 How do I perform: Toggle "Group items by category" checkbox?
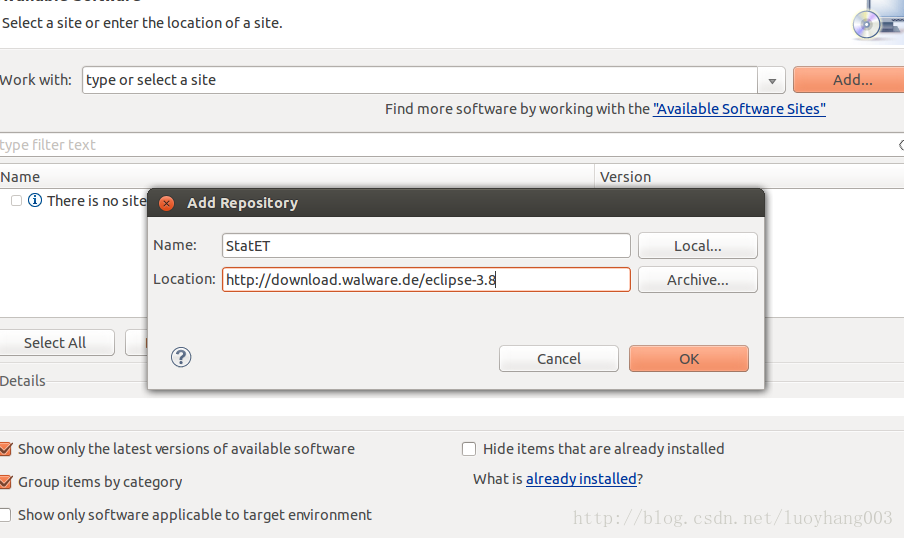6,482
